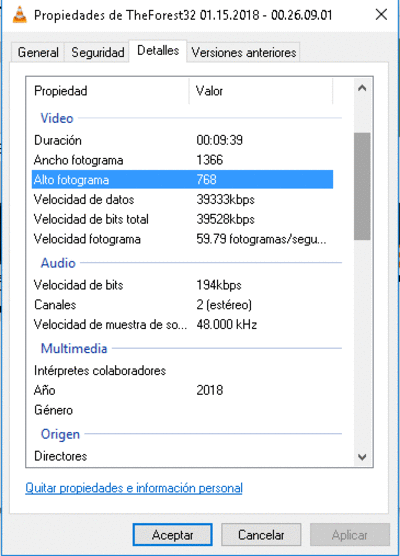
Task: Click the Cancelar button
Action: coord(261,535)
